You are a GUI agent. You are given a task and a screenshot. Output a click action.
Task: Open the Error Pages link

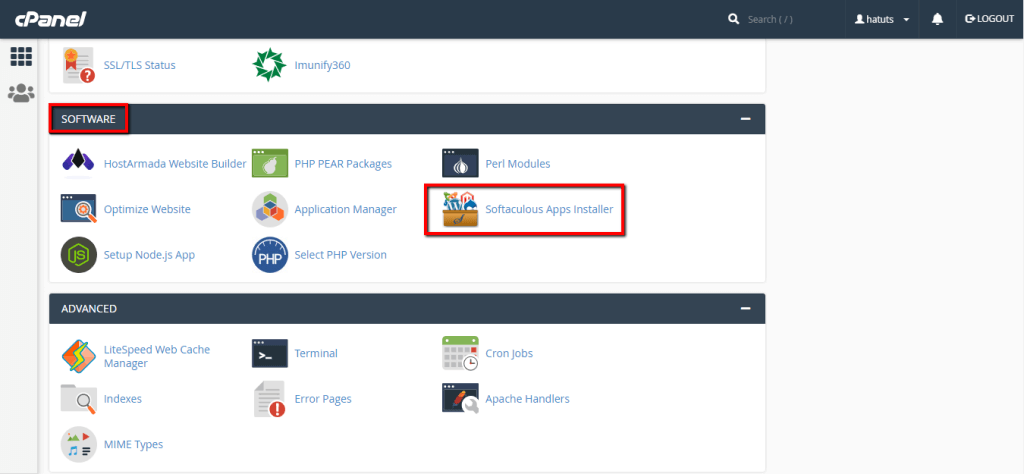323,399
